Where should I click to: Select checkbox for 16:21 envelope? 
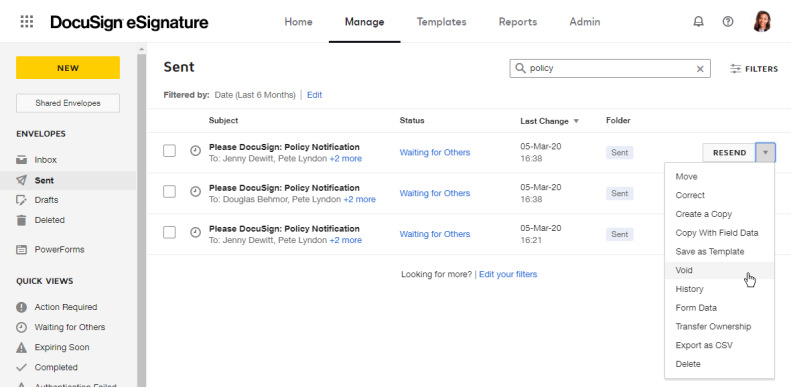tap(170, 232)
